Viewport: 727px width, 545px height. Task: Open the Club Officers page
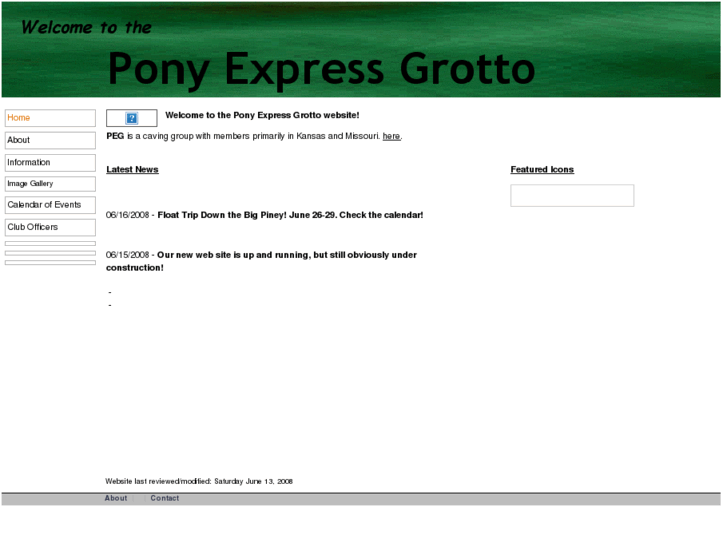50,227
